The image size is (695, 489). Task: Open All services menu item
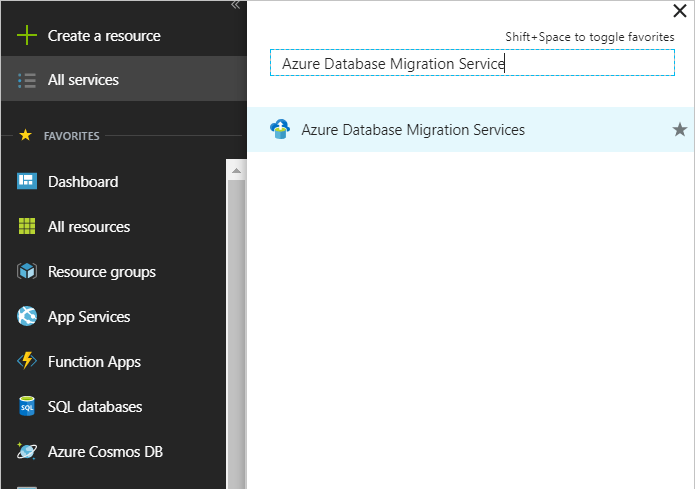click(x=83, y=80)
